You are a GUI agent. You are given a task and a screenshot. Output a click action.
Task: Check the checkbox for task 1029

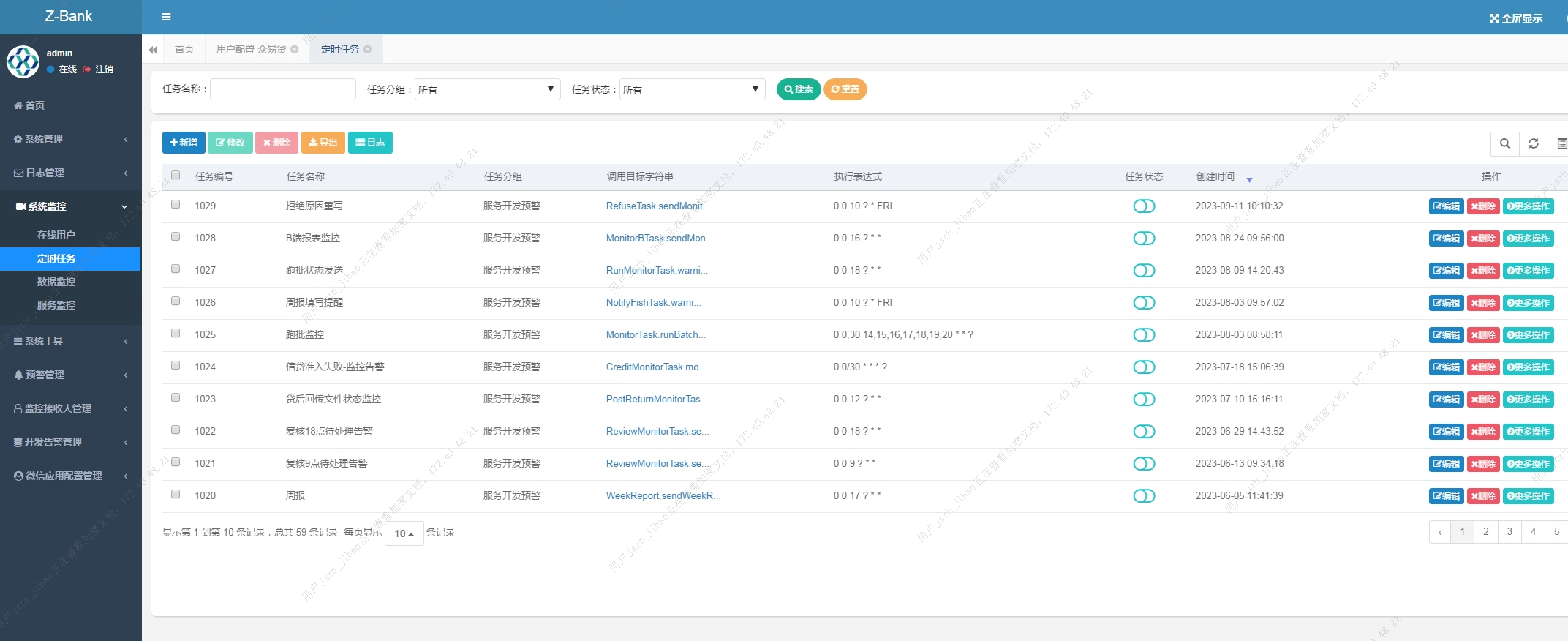click(176, 204)
